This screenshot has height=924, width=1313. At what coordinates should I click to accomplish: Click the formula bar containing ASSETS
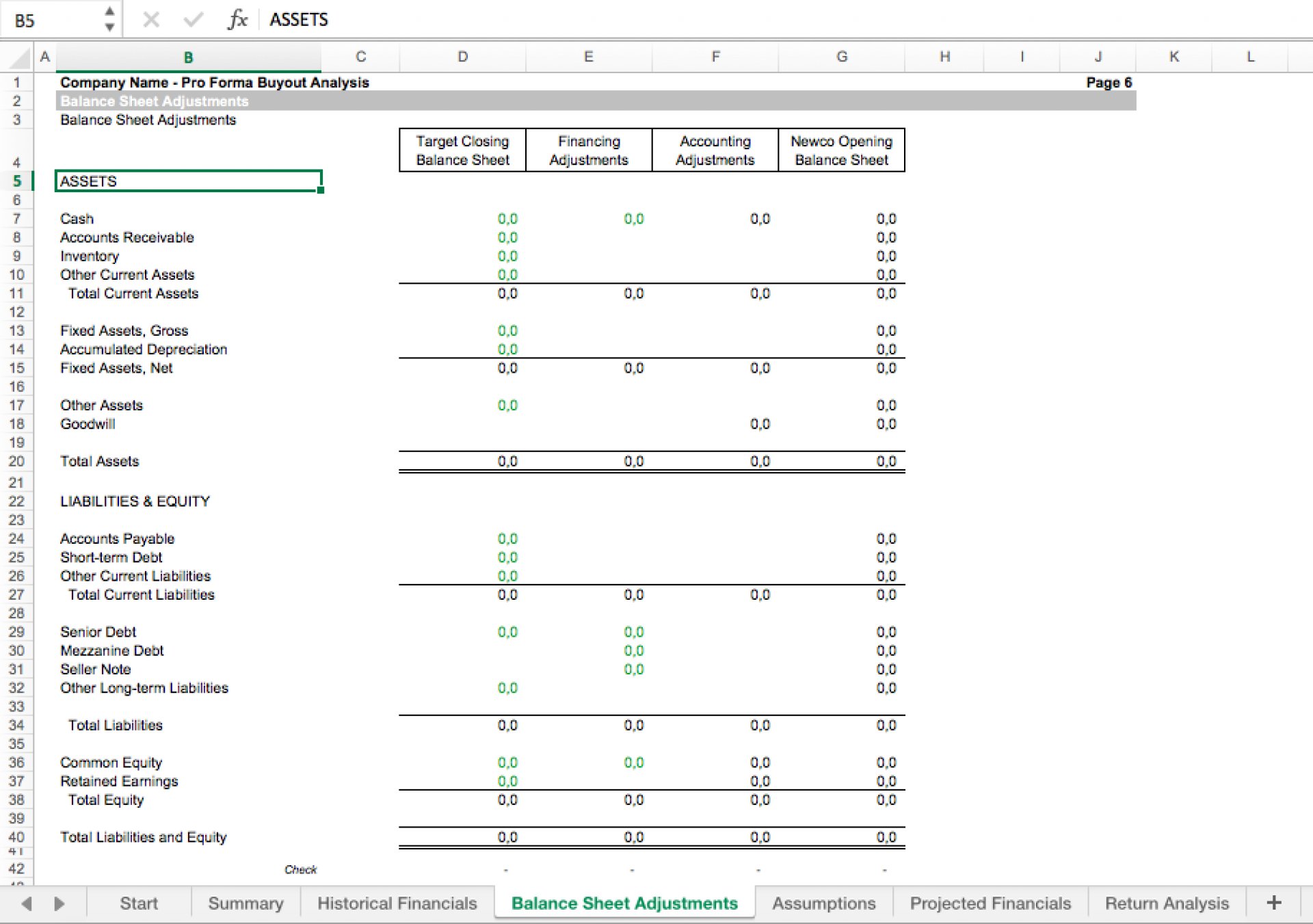coord(786,20)
